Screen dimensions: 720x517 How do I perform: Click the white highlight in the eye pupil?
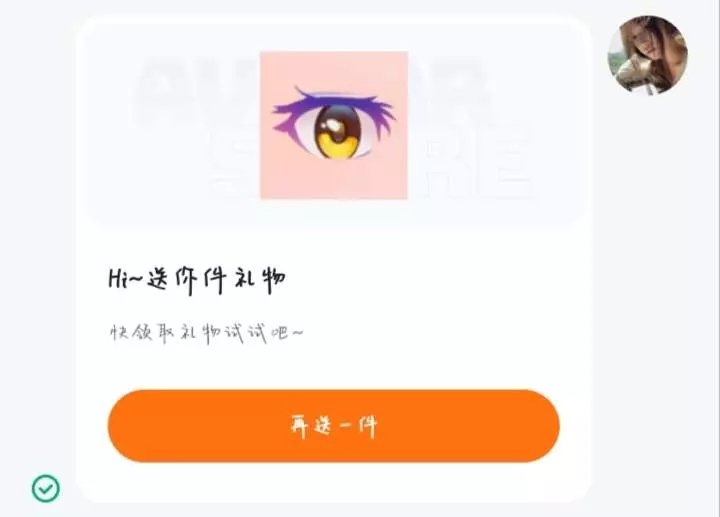[332, 125]
